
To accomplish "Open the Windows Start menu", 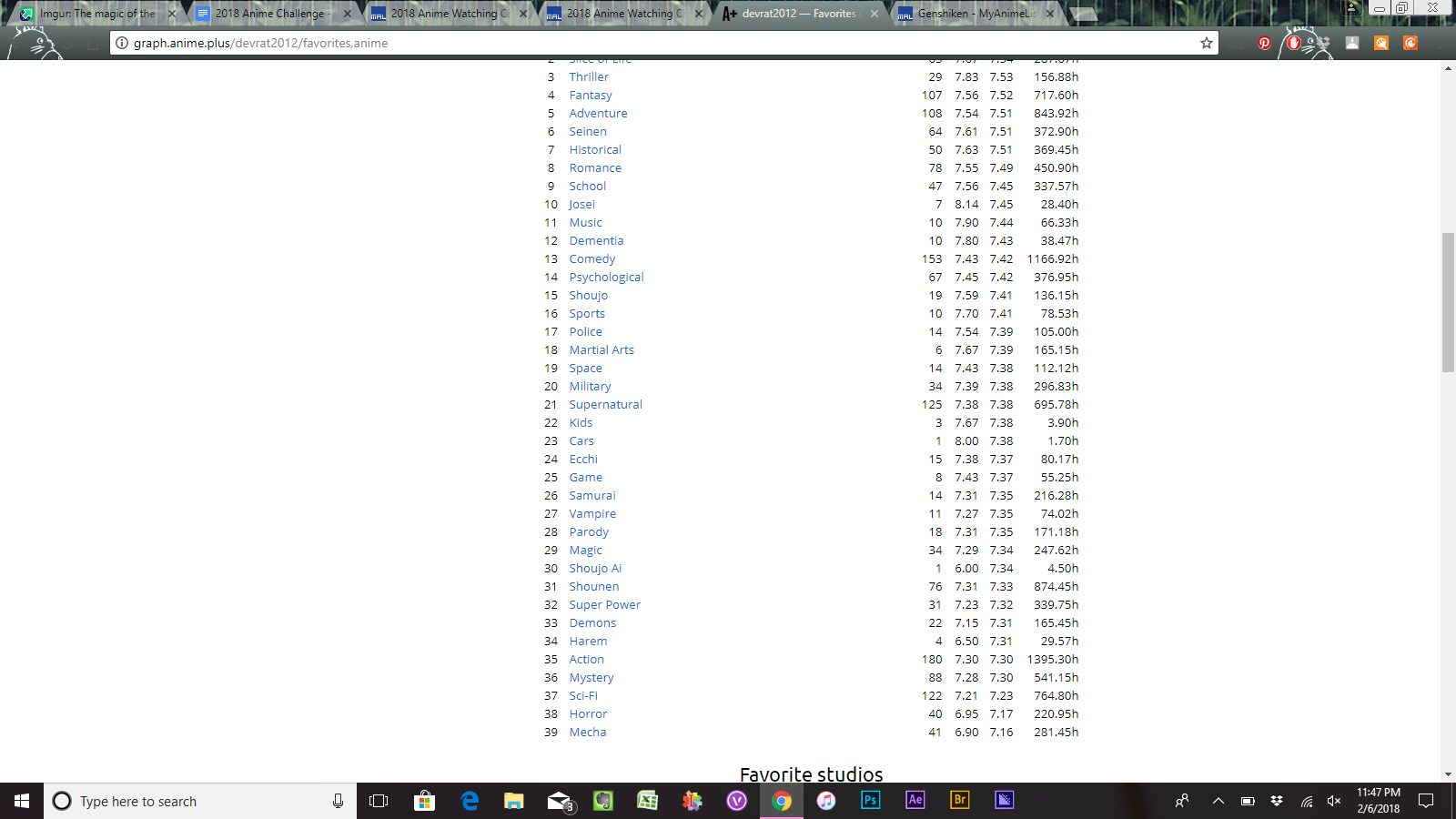I will tap(22, 801).
